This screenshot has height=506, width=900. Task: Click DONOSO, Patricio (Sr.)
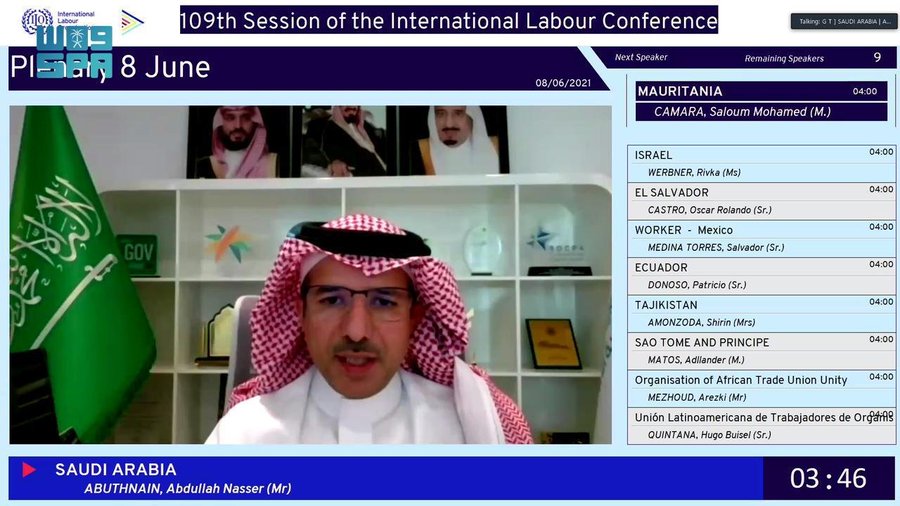coord(697,285)
